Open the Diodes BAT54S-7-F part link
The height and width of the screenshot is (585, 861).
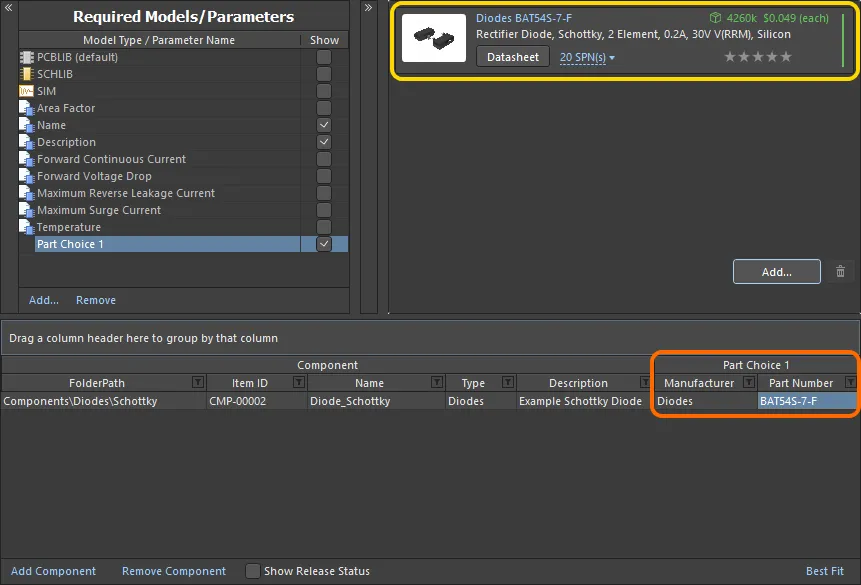(x=524, y=18)
